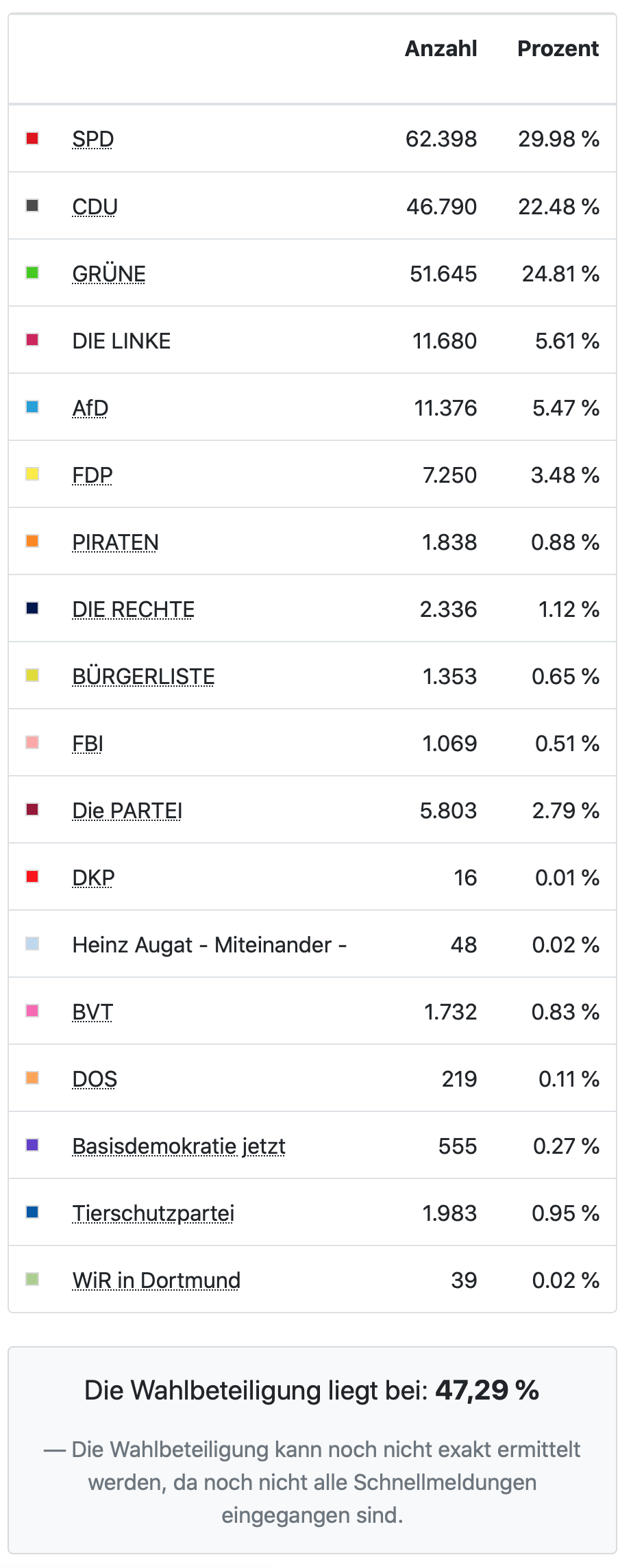Click the SPD vote count 62.398

click(441, 139)
